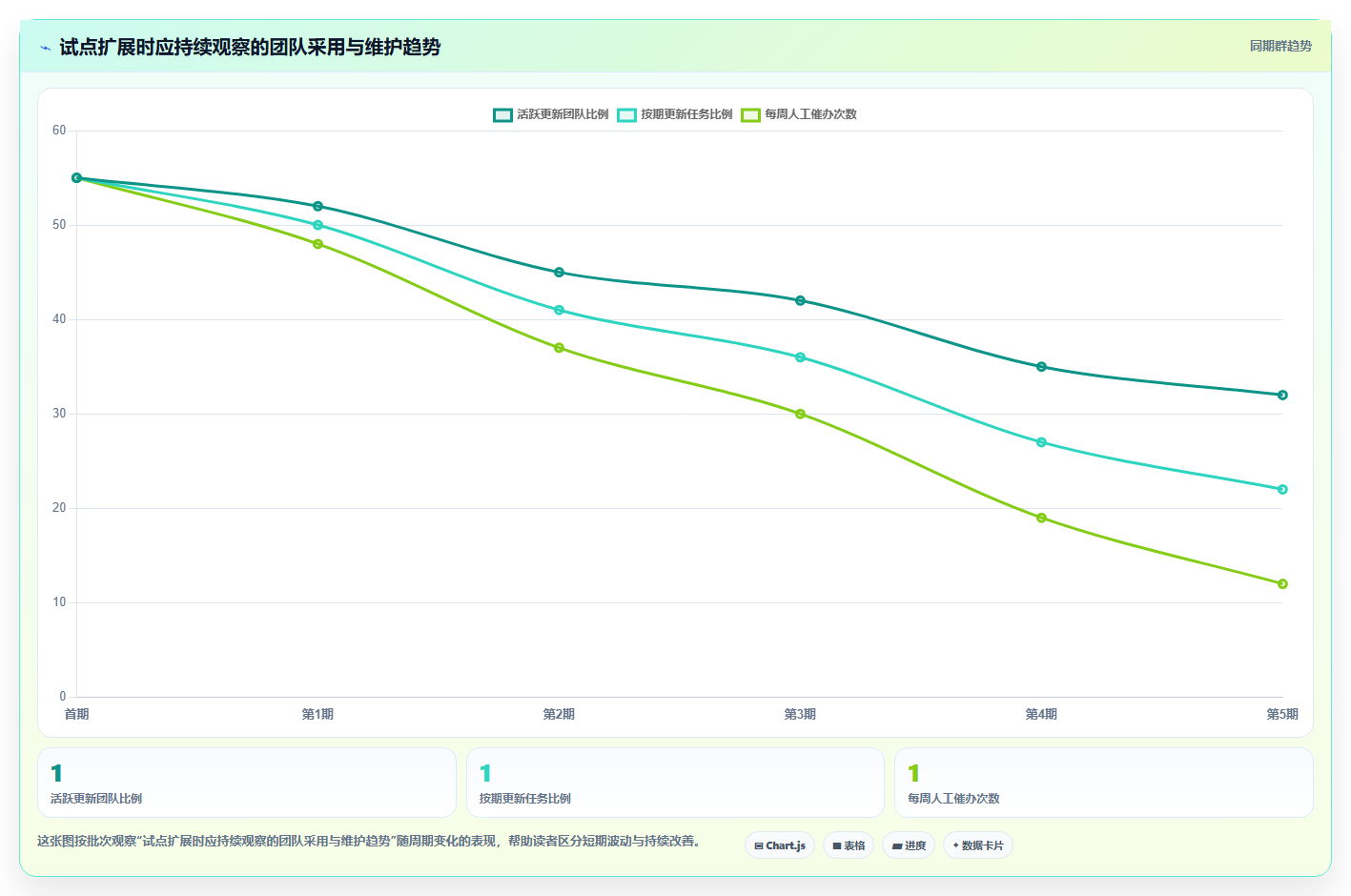Click the dark teal data point at 第4期
Viewport: 1351px width, 896px height.
1042,367
